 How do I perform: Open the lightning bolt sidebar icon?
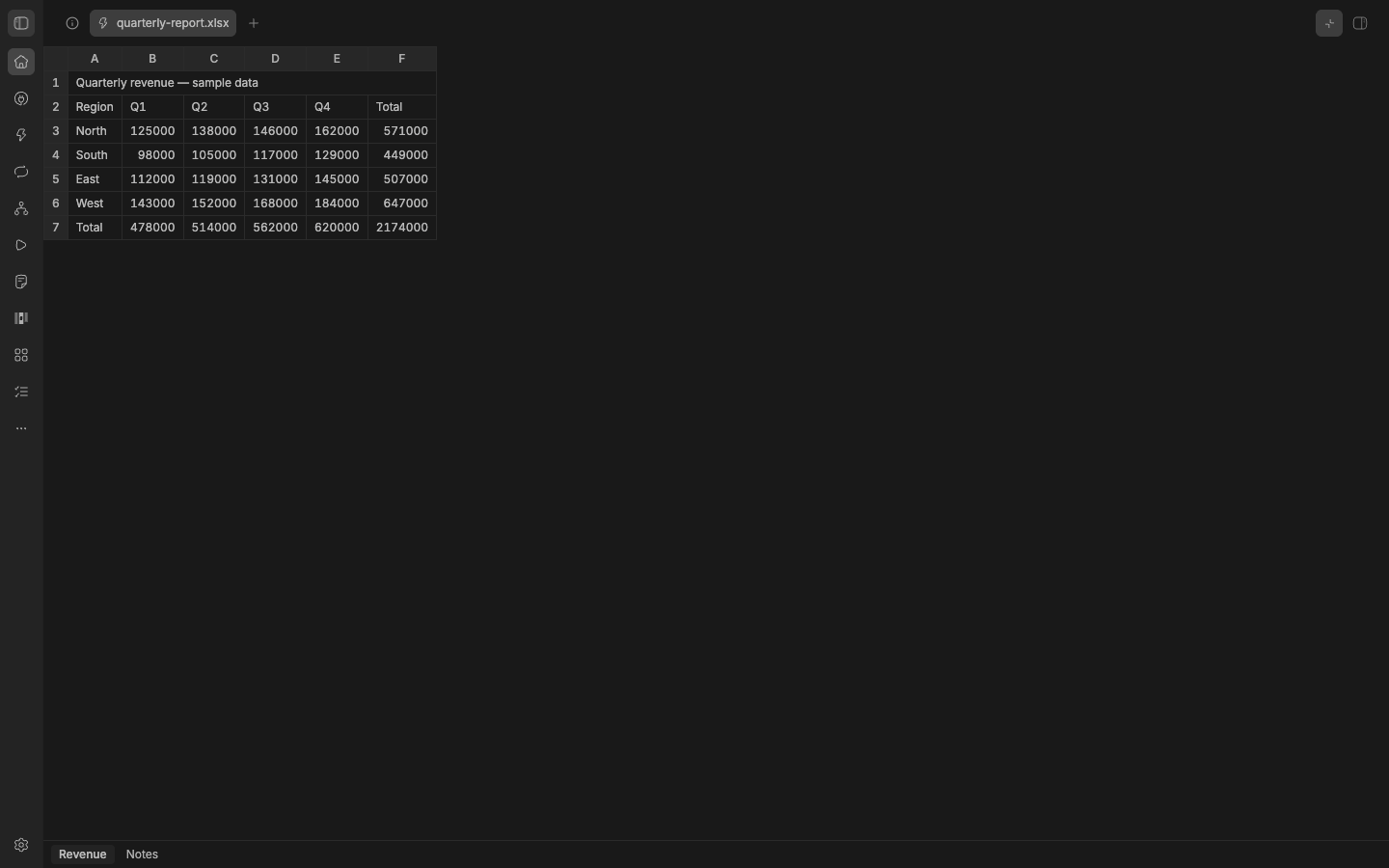tap(21, 136)
